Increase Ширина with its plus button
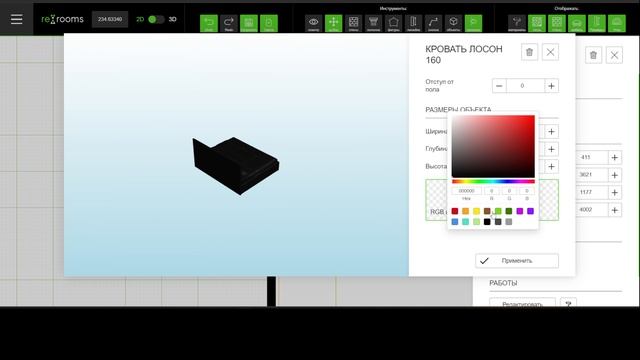640x360 pixels. (551, 132)
